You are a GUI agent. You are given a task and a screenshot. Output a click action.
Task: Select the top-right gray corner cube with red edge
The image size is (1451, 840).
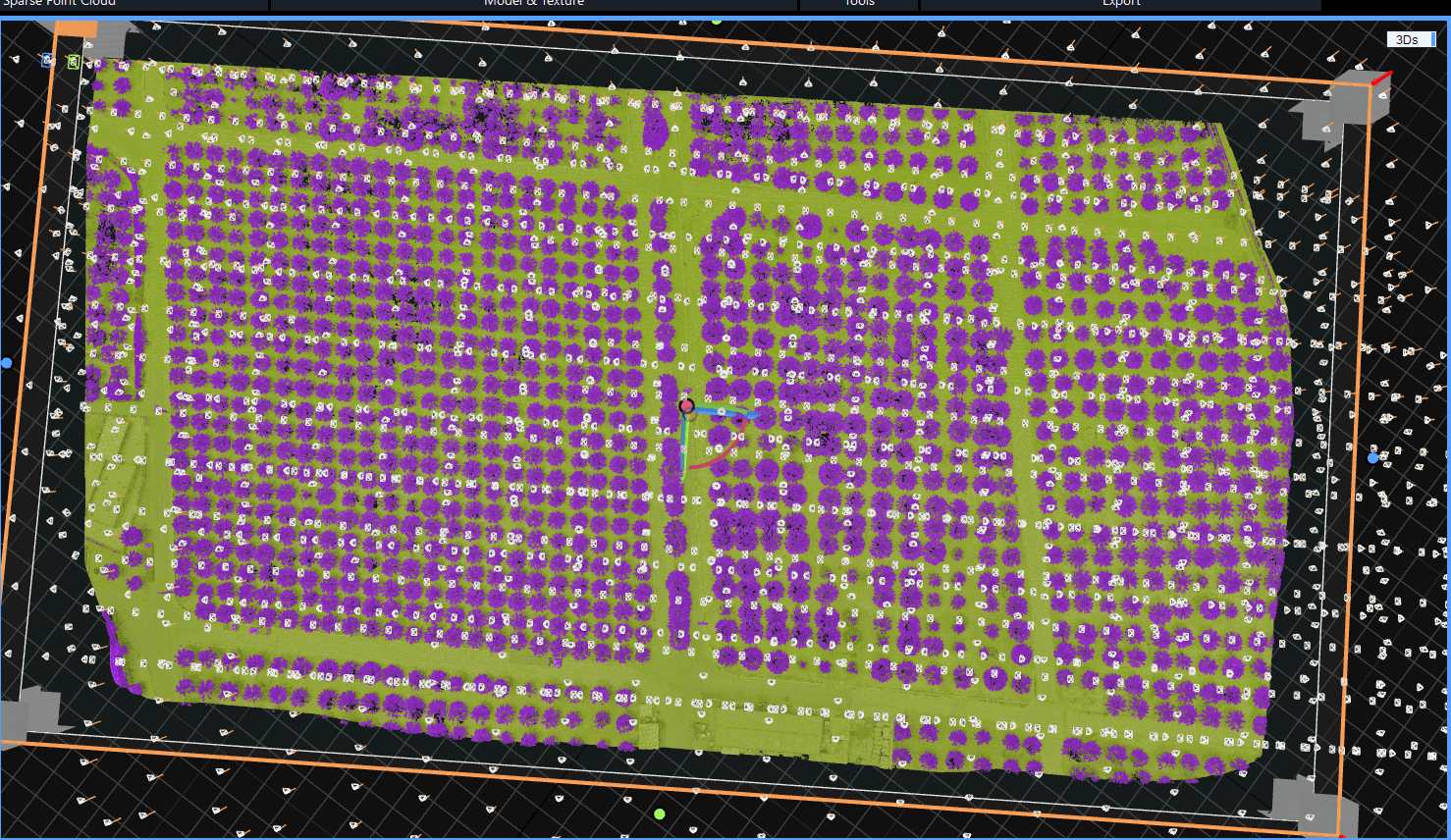(x=1347, y=103)
